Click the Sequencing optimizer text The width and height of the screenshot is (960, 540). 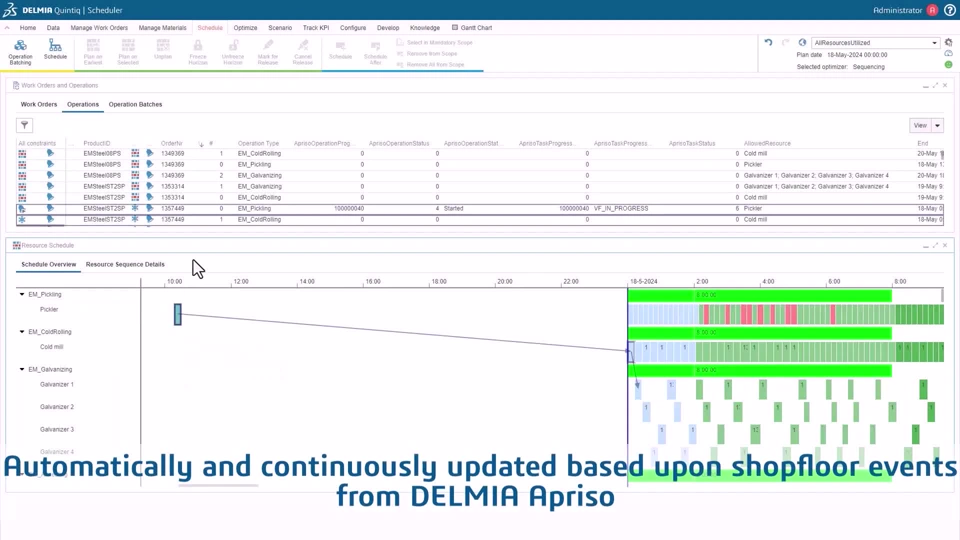869,67
